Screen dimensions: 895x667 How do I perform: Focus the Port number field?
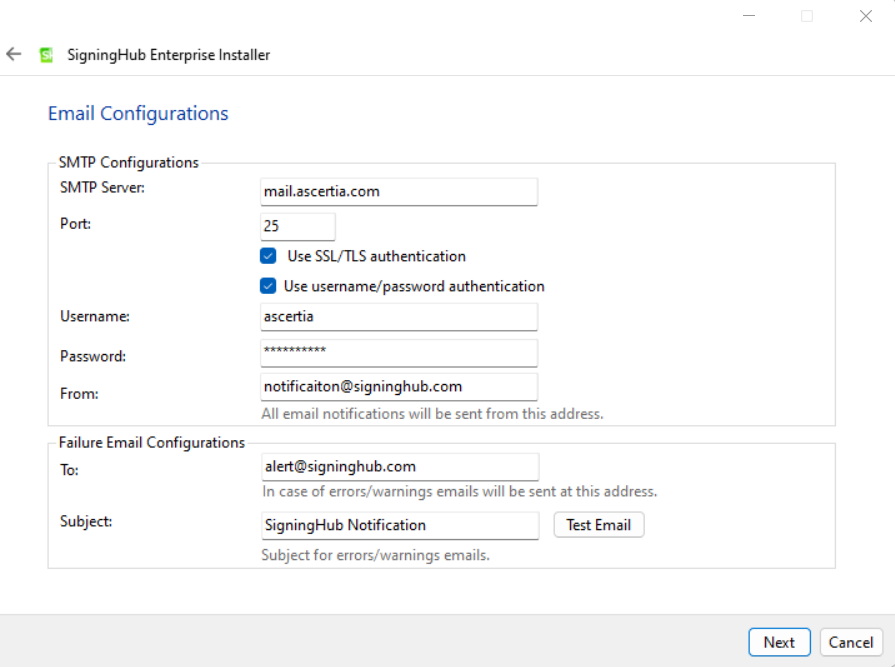(x=297, y=227)
